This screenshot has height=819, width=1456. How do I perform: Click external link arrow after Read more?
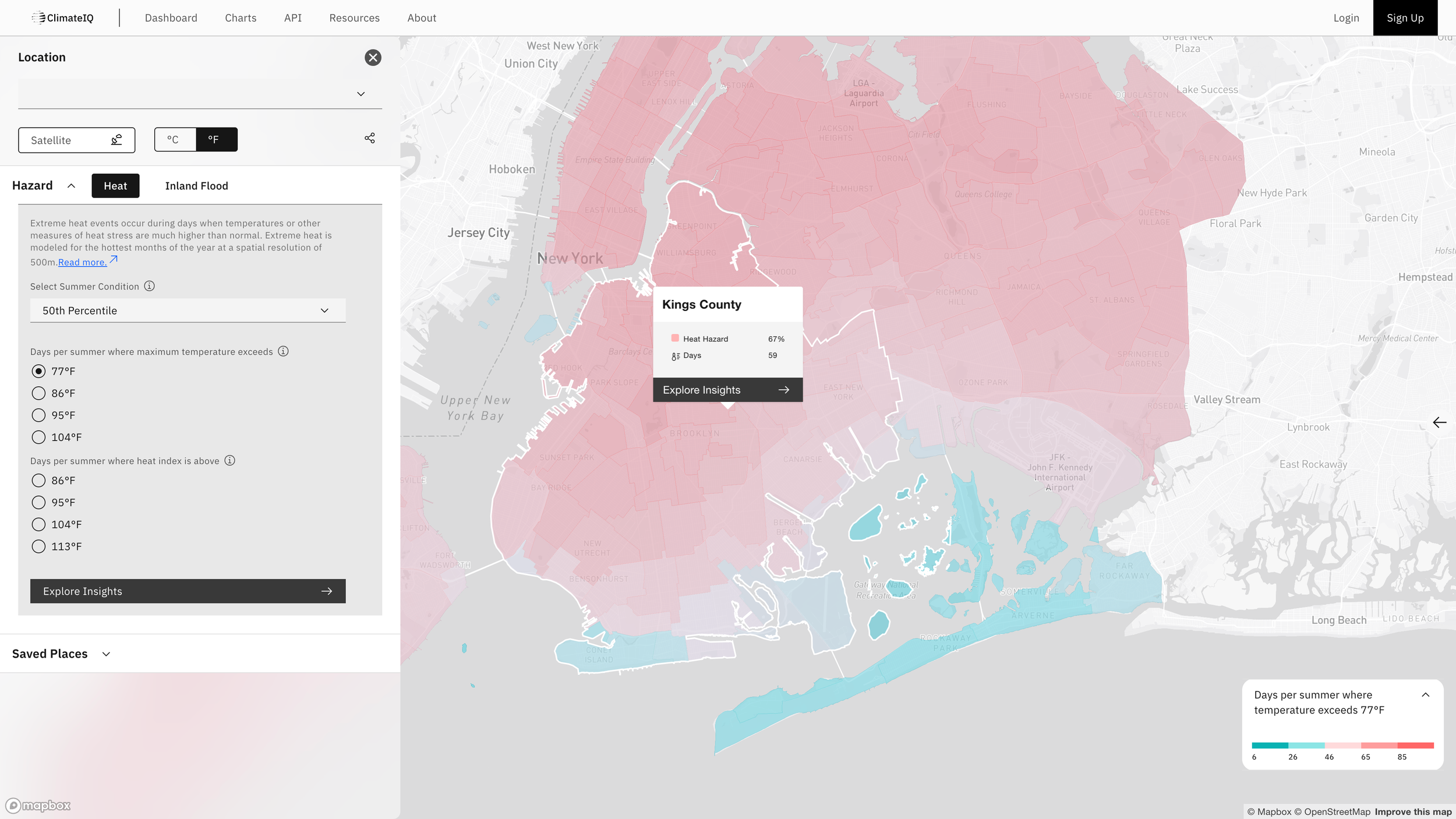coord(114,260)
